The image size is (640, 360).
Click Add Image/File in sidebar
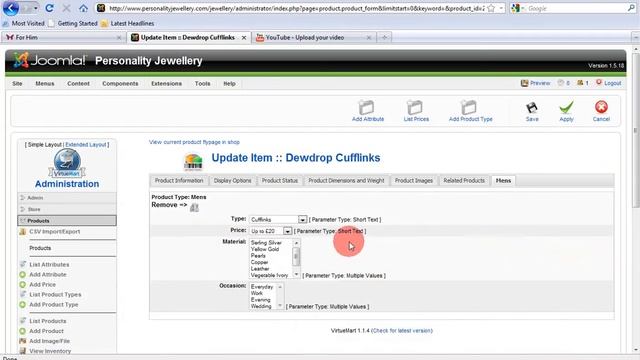pyautogui.click(x=49, y=341)
